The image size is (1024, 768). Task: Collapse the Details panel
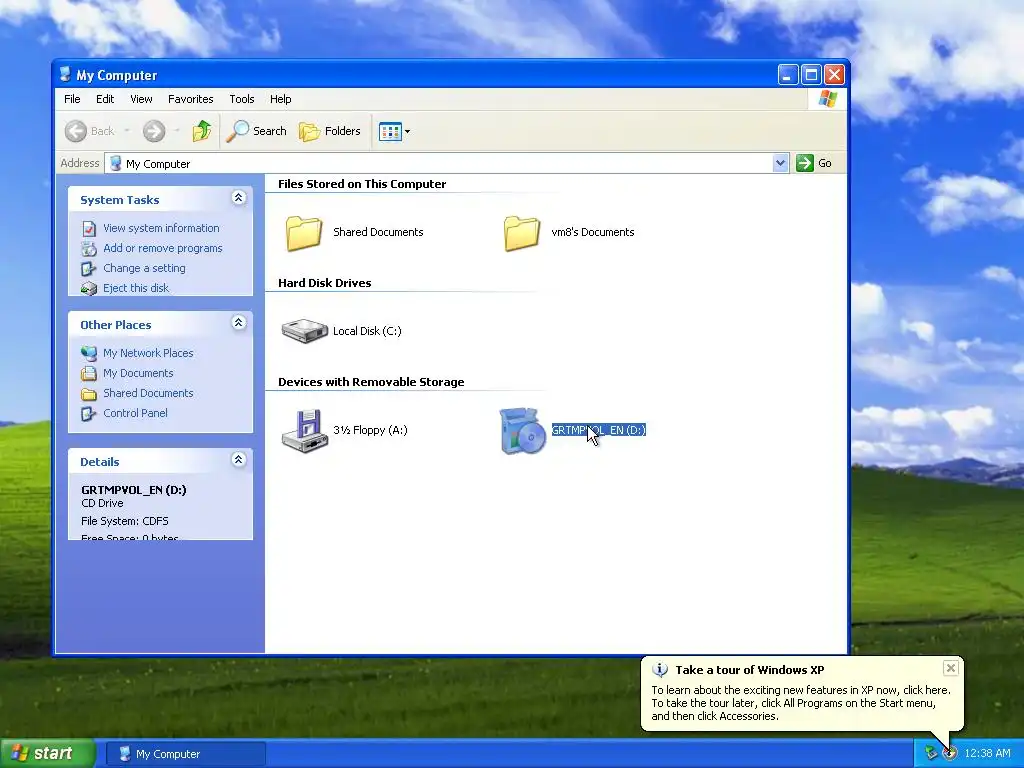click(x=238, y=460)
